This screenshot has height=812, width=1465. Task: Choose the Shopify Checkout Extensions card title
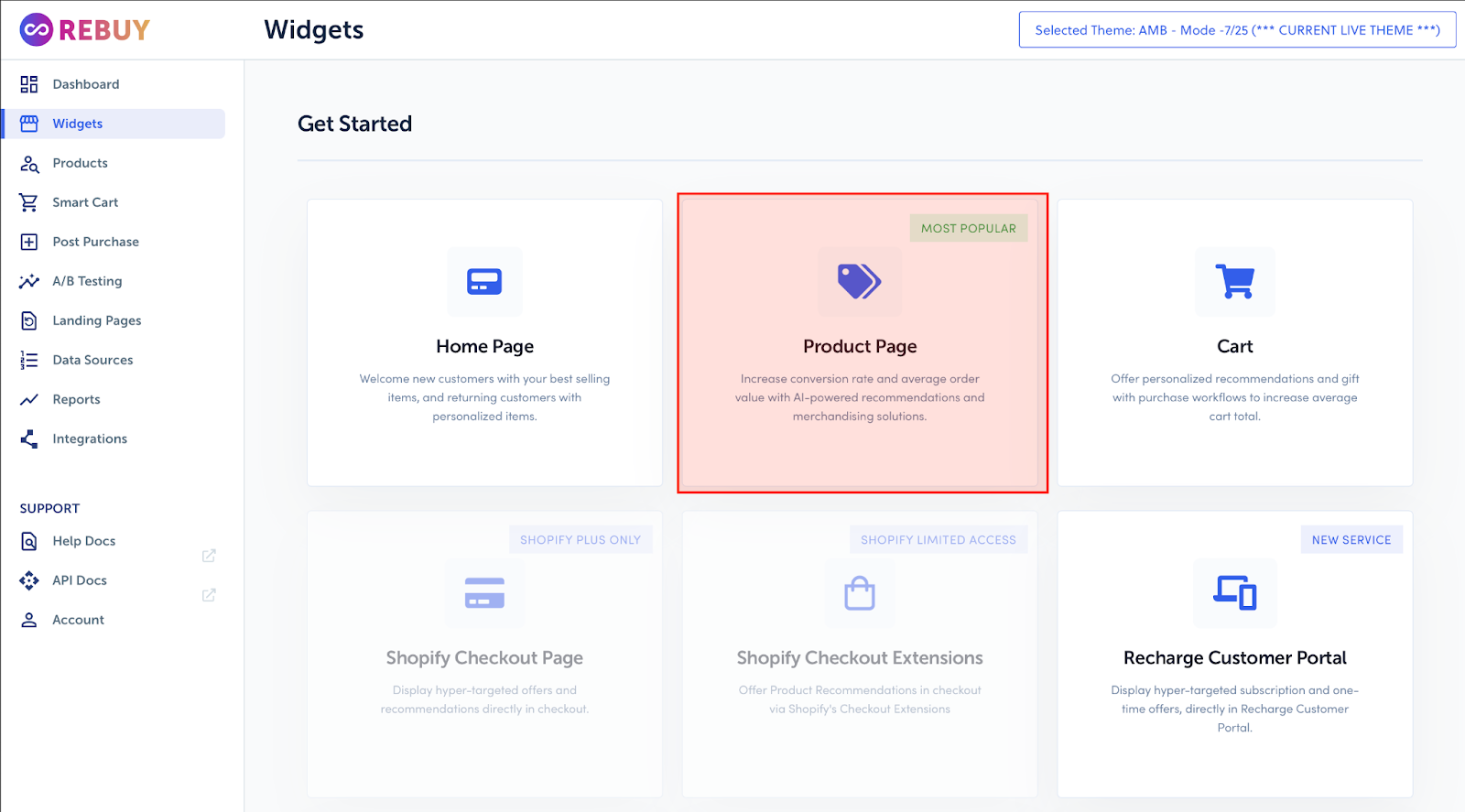point(860,658)
